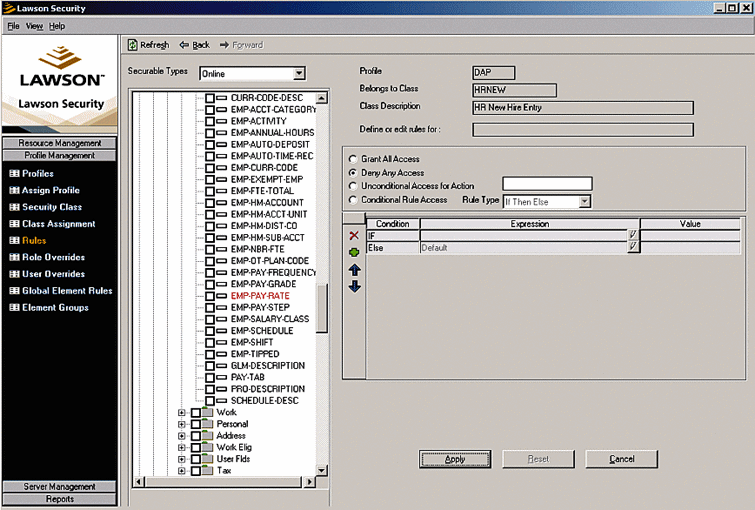Check the EMP-PAY-RATE checkbox
This screenshot has height=510, width=755.
click(x=210, y=296)
